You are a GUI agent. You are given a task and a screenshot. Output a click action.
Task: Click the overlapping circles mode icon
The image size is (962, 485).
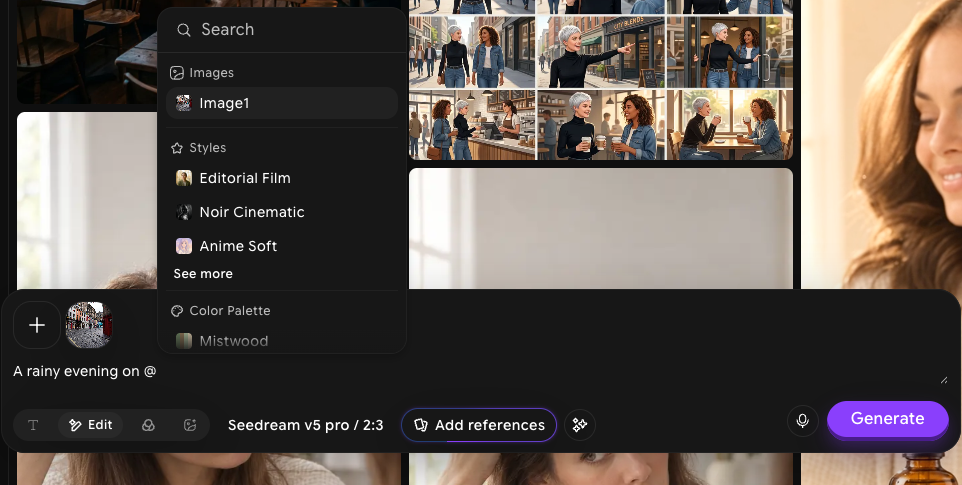[148, 425]
